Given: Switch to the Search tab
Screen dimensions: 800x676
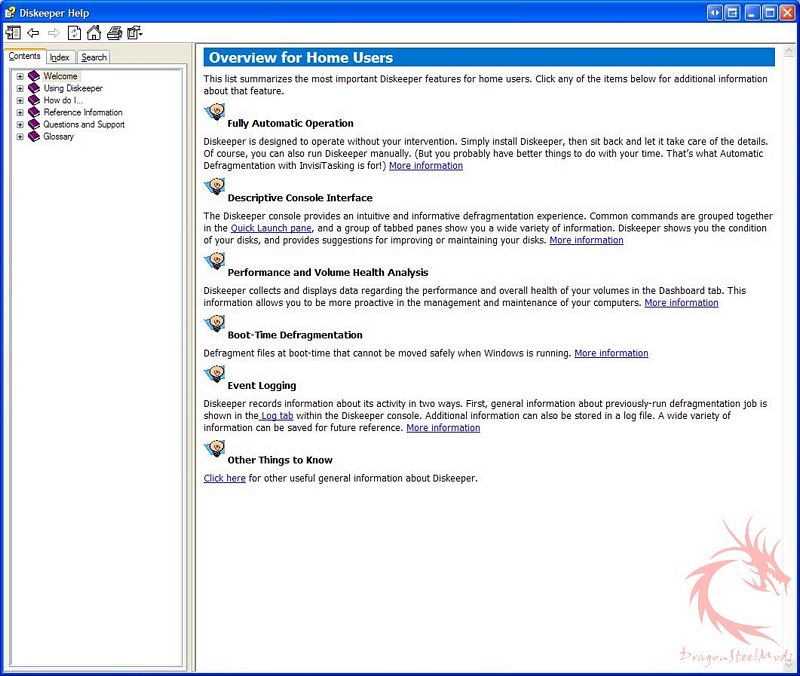Looking at the screenshot, I should tap(94, 58).
